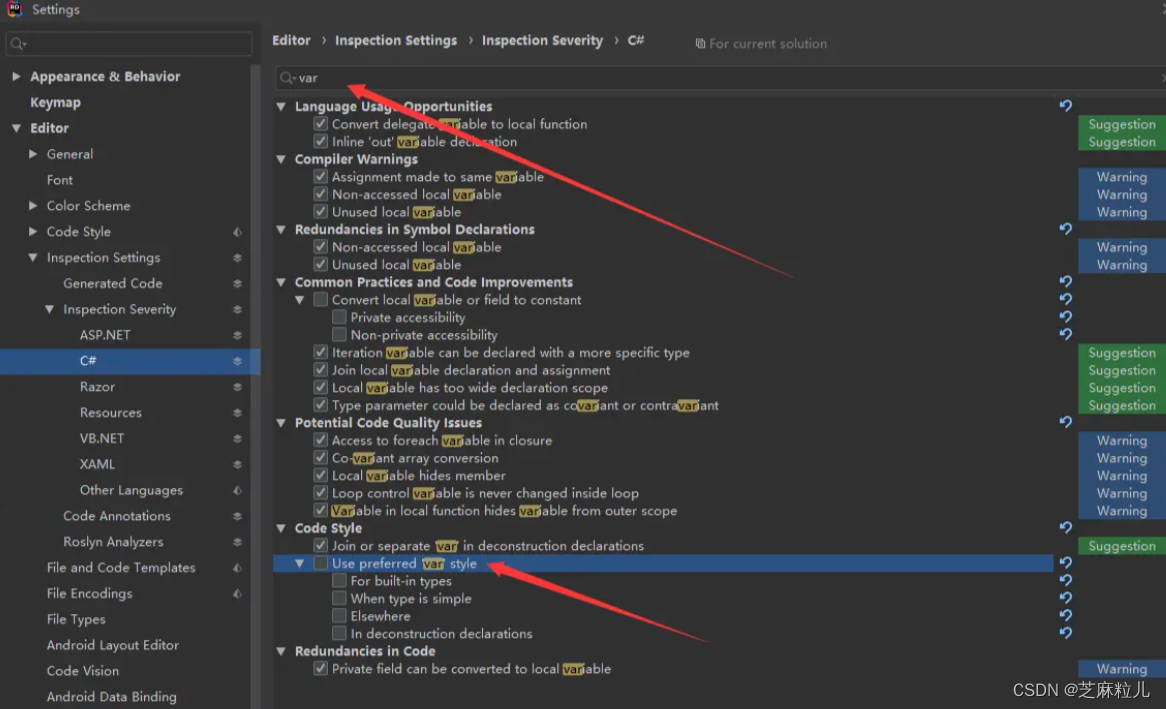The image size is (1166, 709).
Task: Click the revert arrow beside Language Usage Opportunities
Action: tap(1065, 105)
